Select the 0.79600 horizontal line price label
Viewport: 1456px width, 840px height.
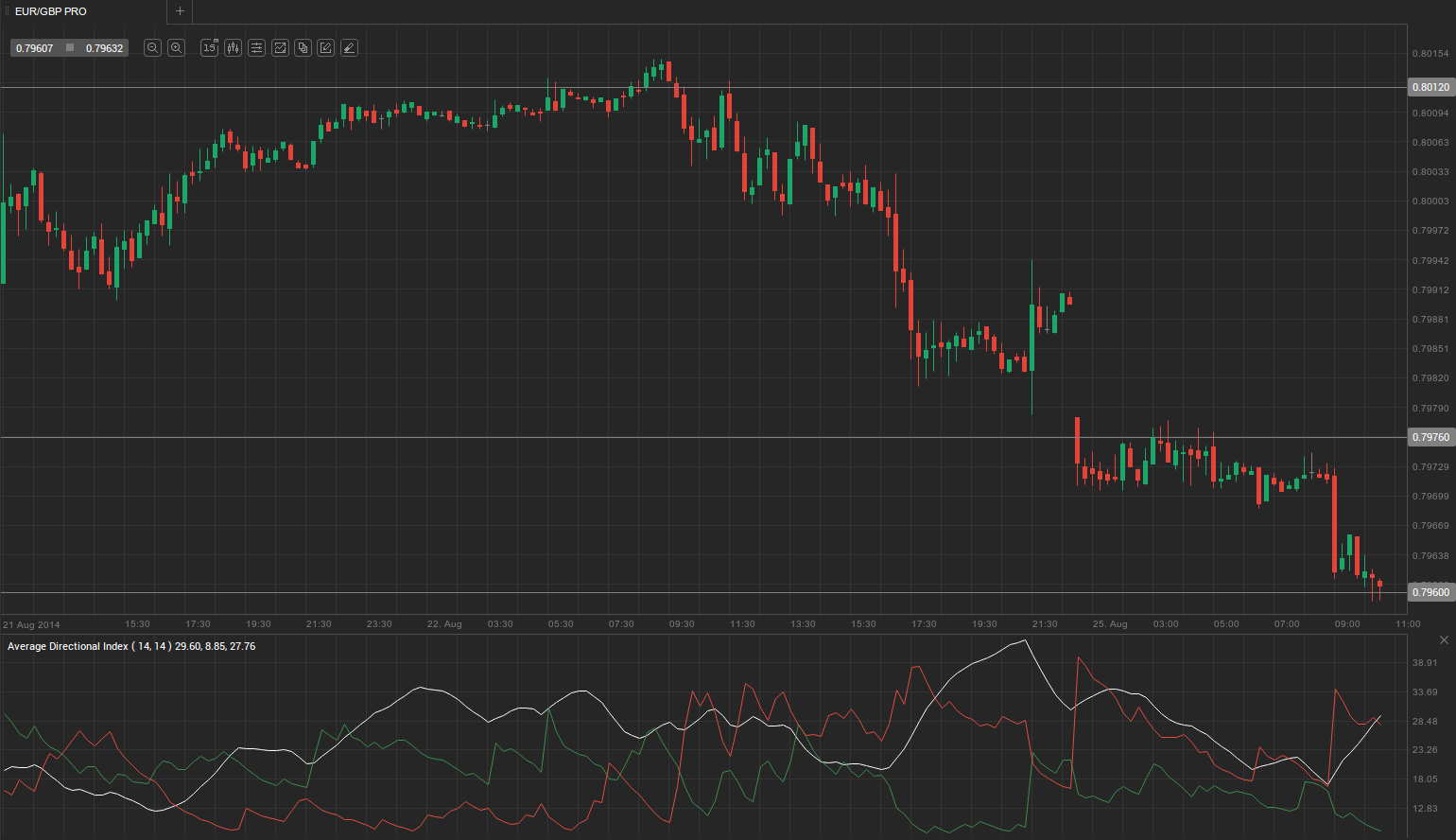click(1430, 592)
